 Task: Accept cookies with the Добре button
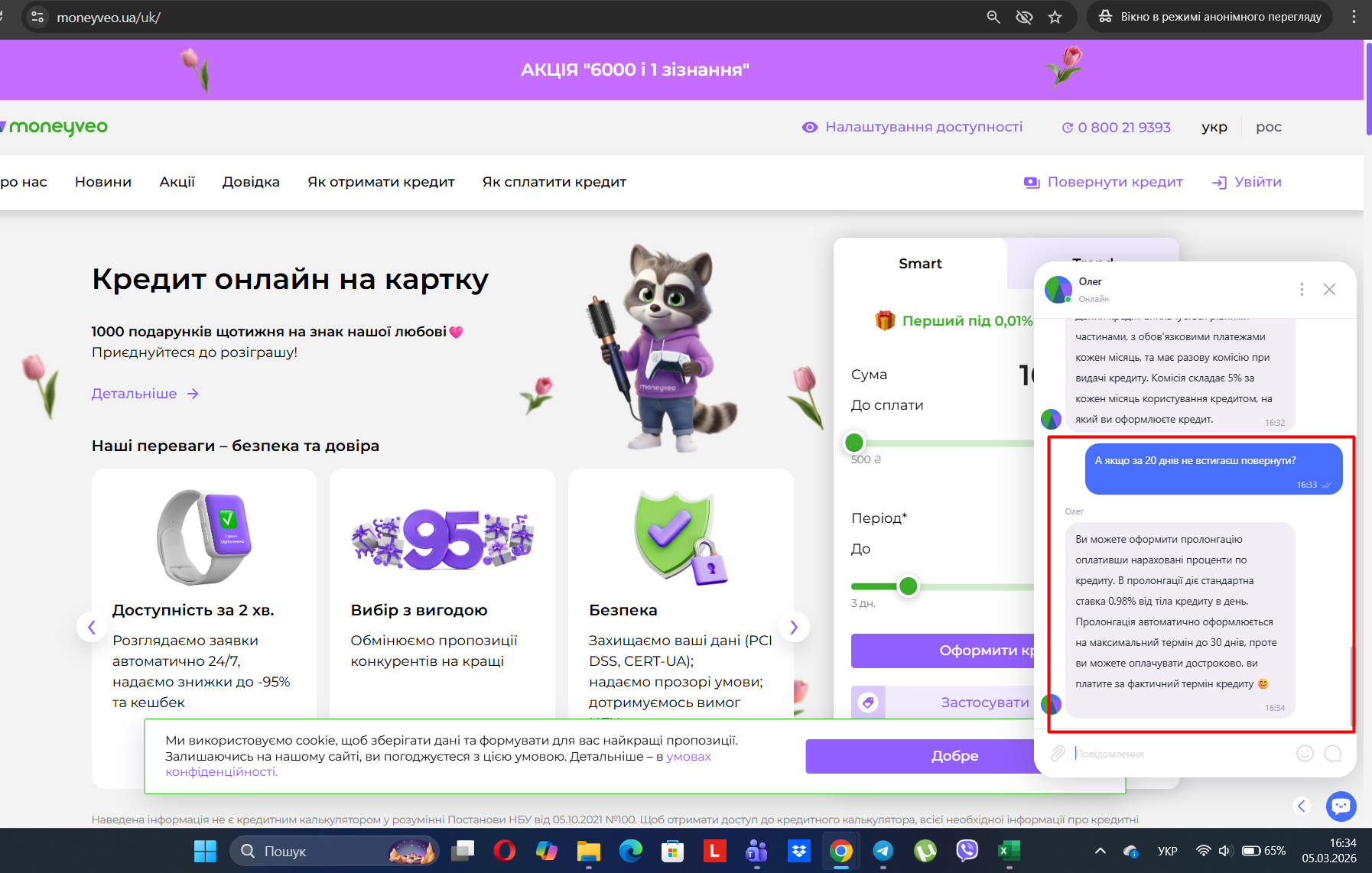(x=920, y=756)
